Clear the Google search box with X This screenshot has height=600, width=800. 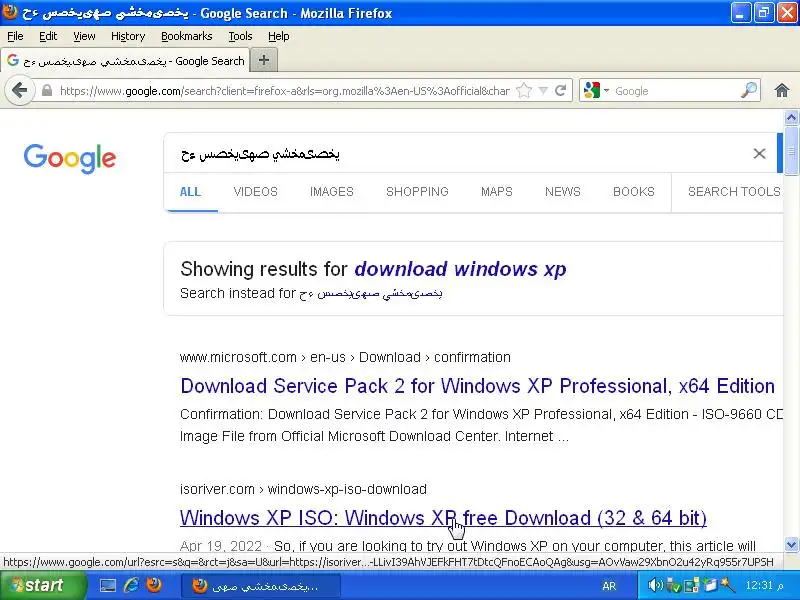click(x=759, y=154)
